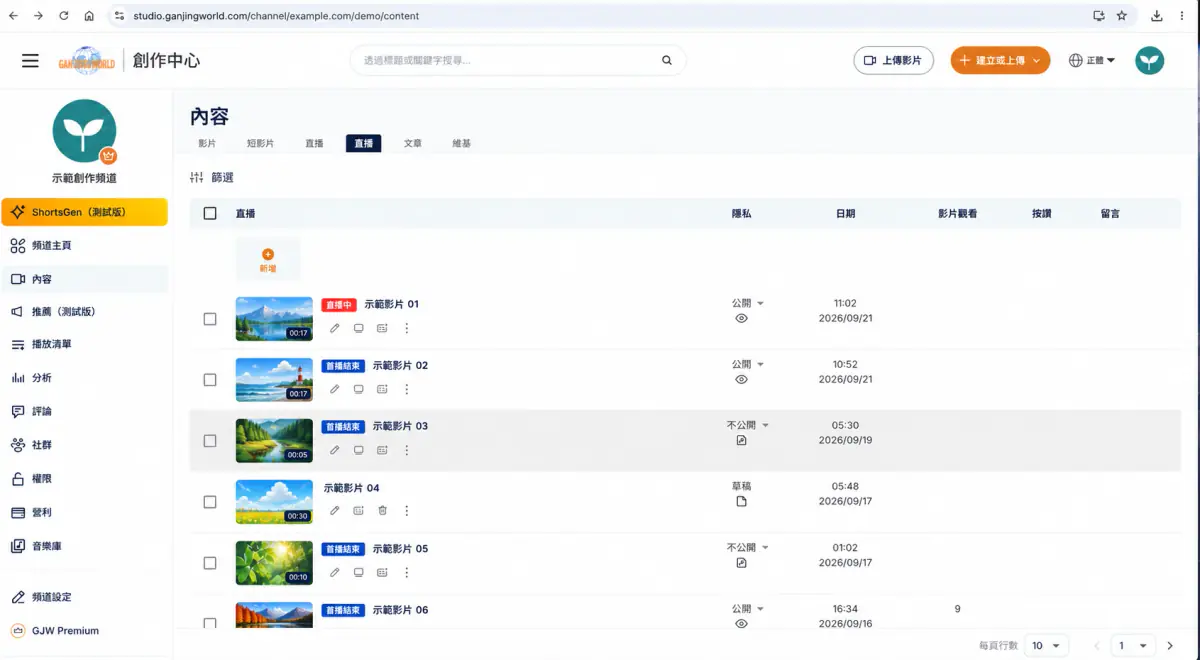1200x660 pixels.
Task: Open the 篩選 filter control
Action: pos(212,177)
